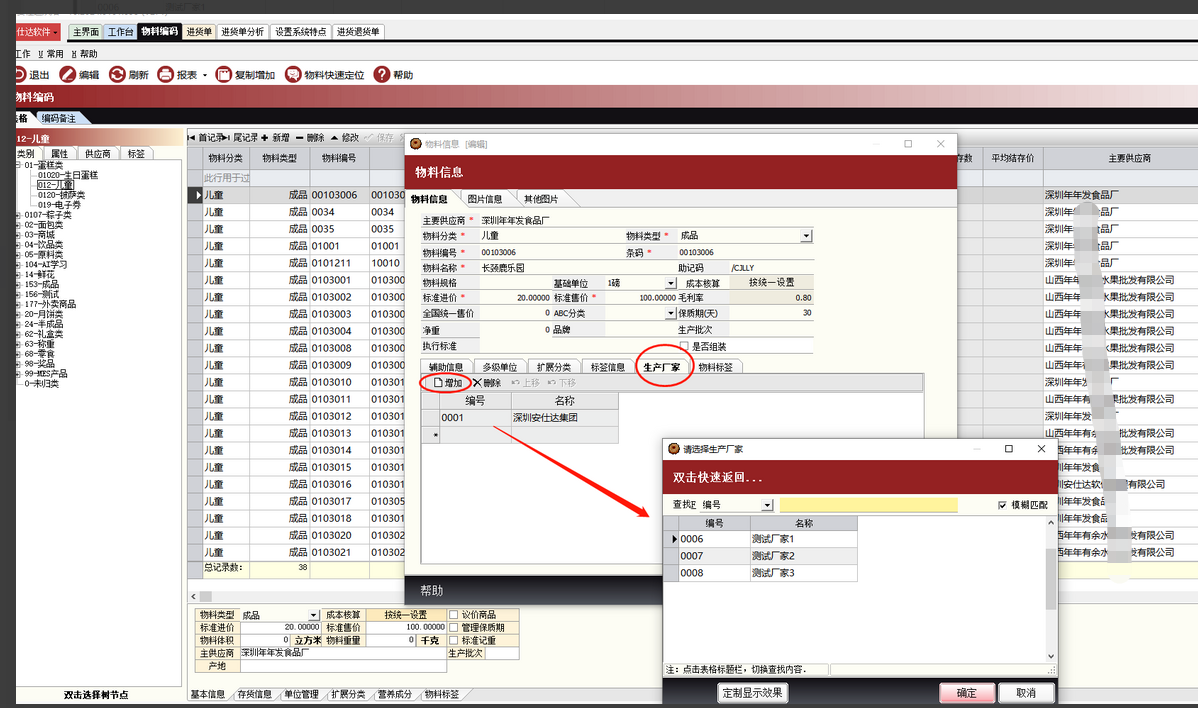Click 增加 to add a manufacturer
1198x708 pixels.
pyautogui.click(x=448, y=383)
